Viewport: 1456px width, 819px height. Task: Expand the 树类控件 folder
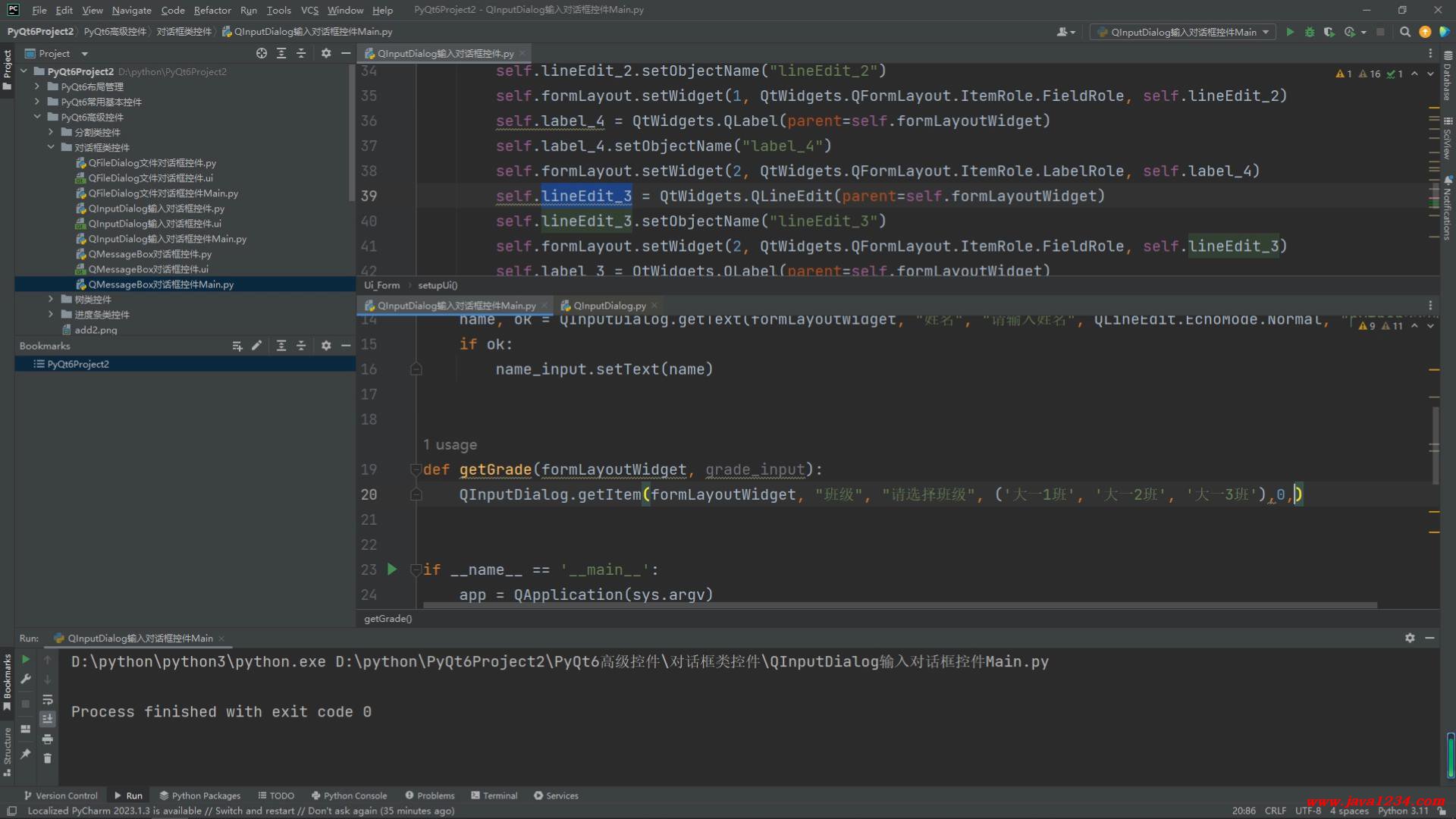click(x=51, y=300)
